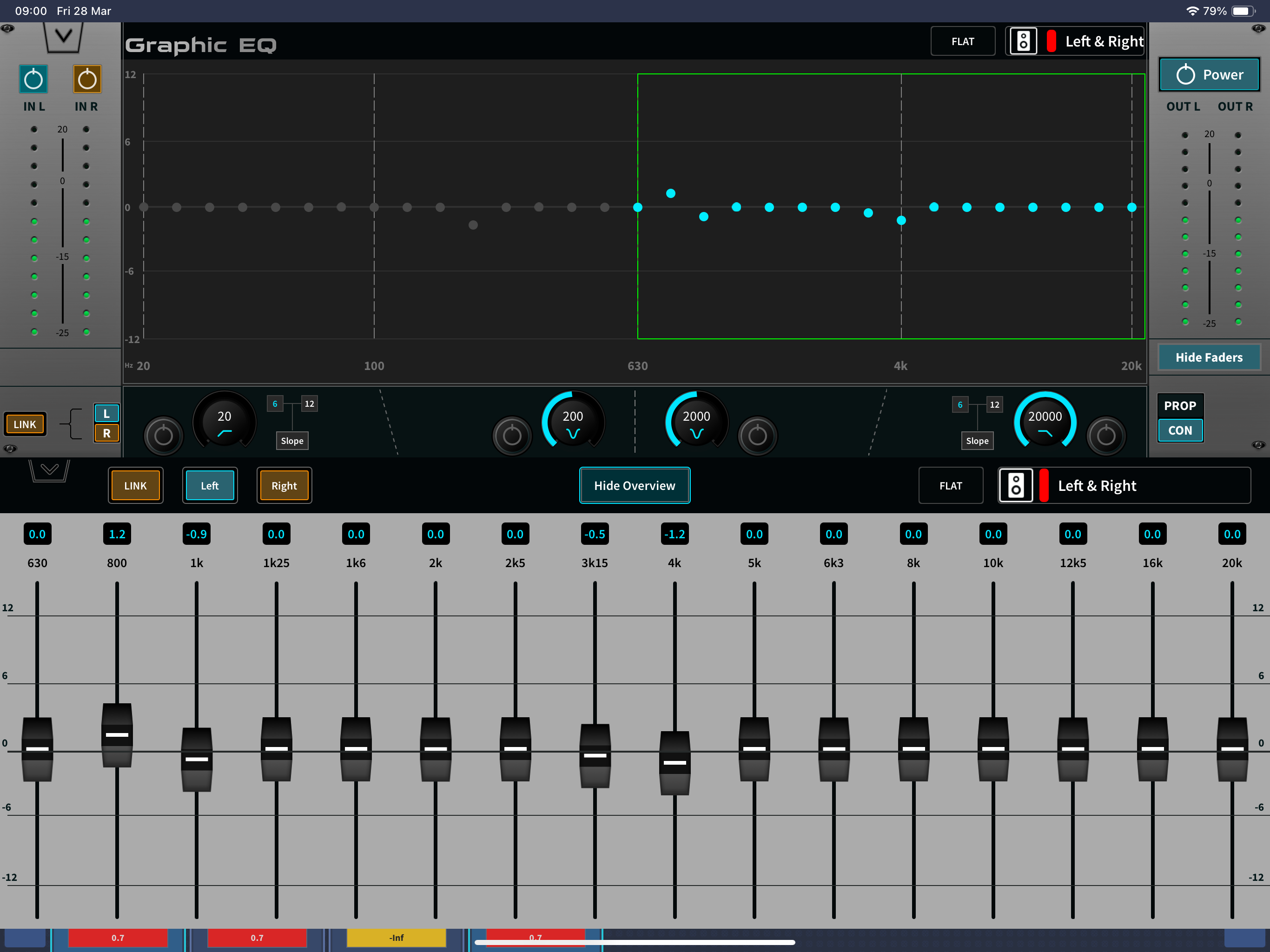The width and height of the screenshot is (1270, 952).
Task: Click the 3k15 fader handle
Action: [x=595, y=756]
